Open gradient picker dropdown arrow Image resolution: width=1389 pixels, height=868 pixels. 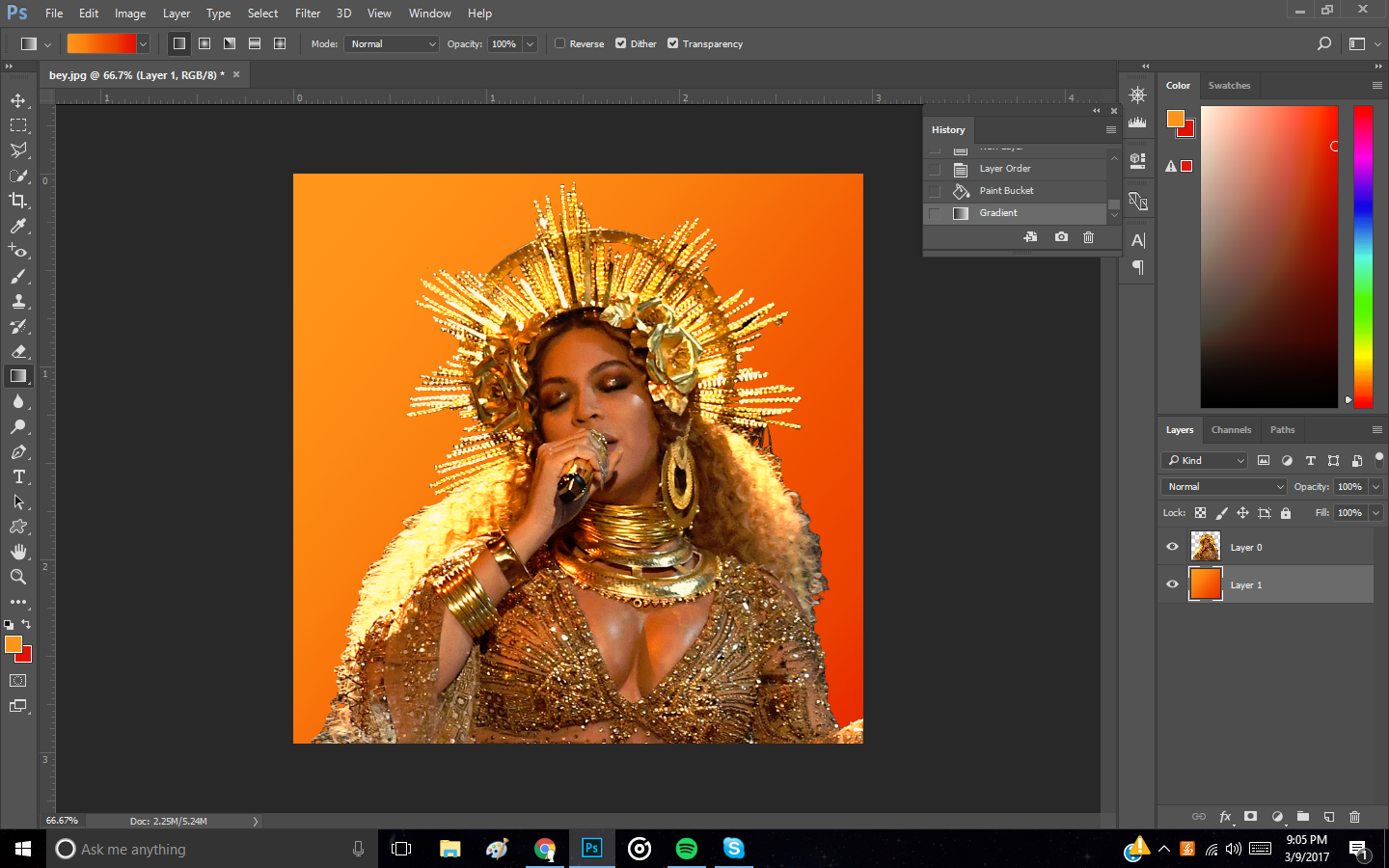pos(143,43)
